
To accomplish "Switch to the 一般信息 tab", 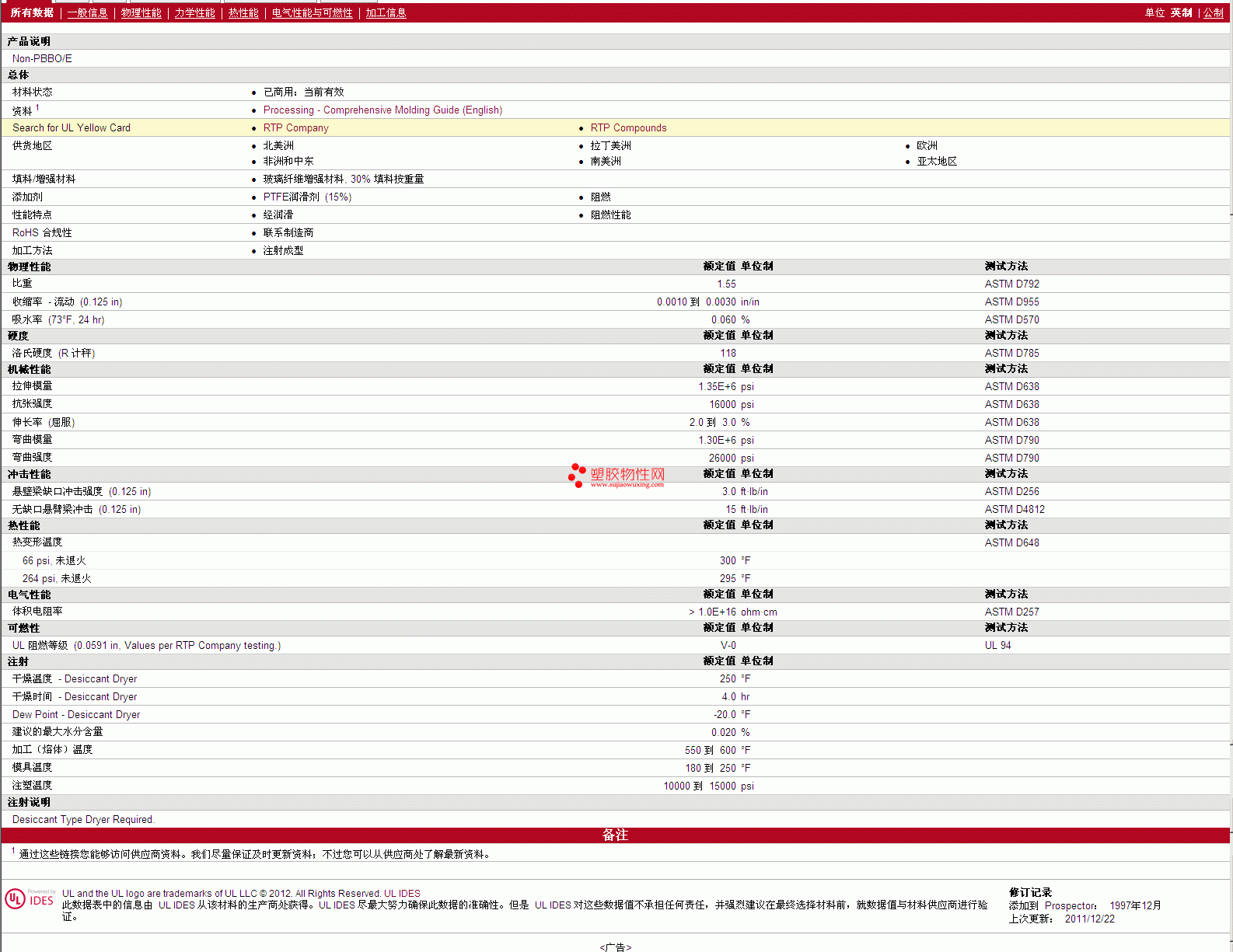I will [x=87, y=13].
